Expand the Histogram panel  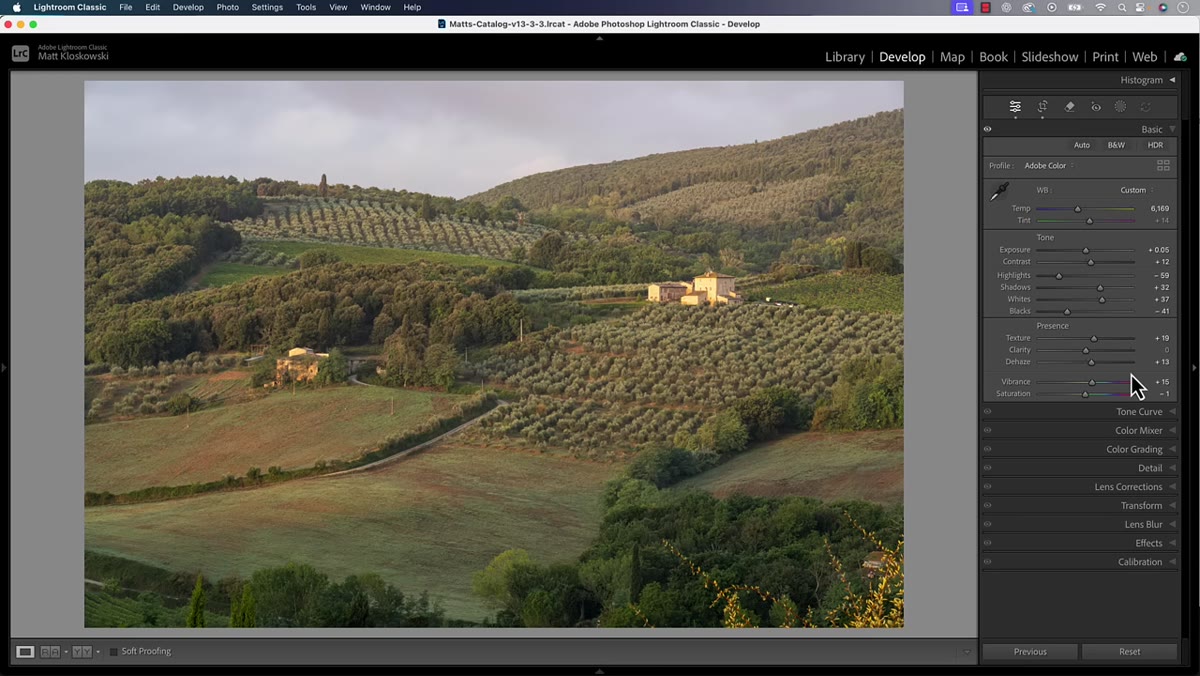point(1172,80)
